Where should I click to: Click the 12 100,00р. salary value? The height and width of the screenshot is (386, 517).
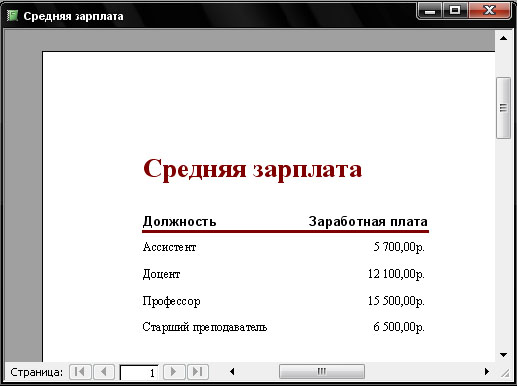click(396, 274)
